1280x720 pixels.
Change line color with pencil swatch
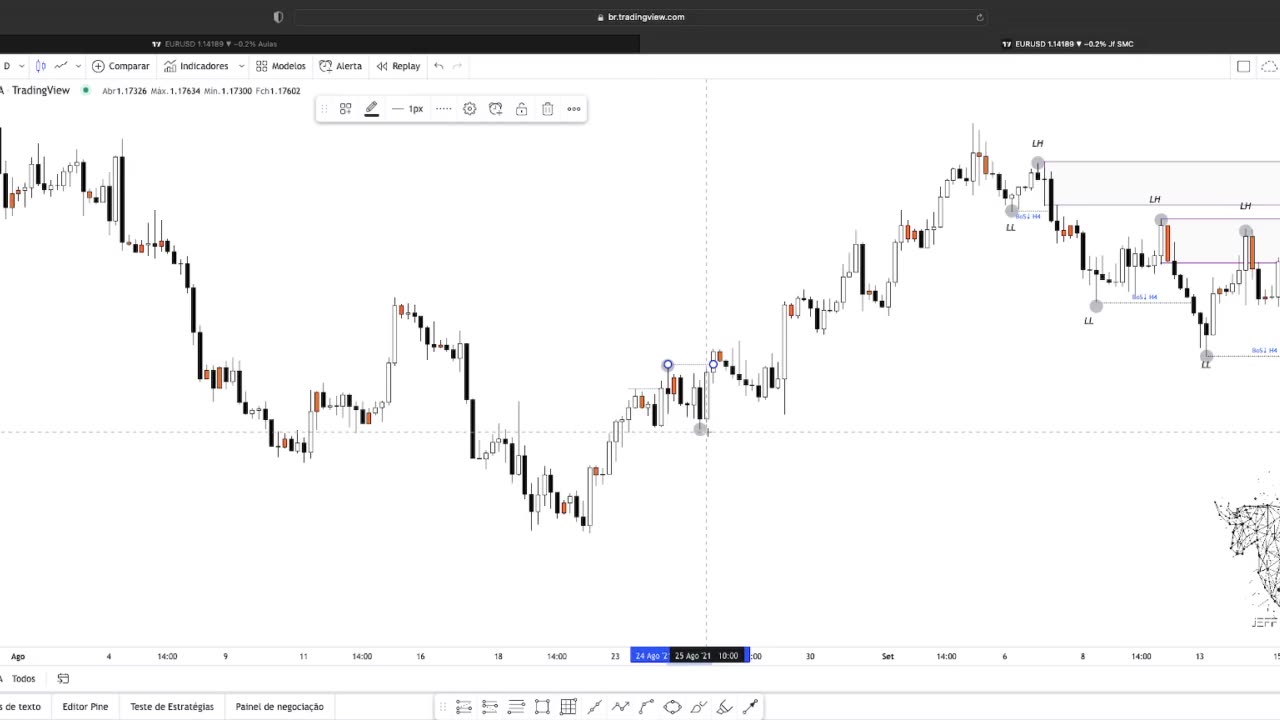point(371,109)
